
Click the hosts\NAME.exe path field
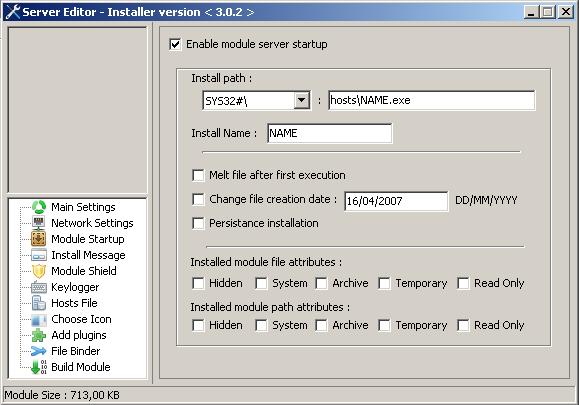tap(431, 100)
